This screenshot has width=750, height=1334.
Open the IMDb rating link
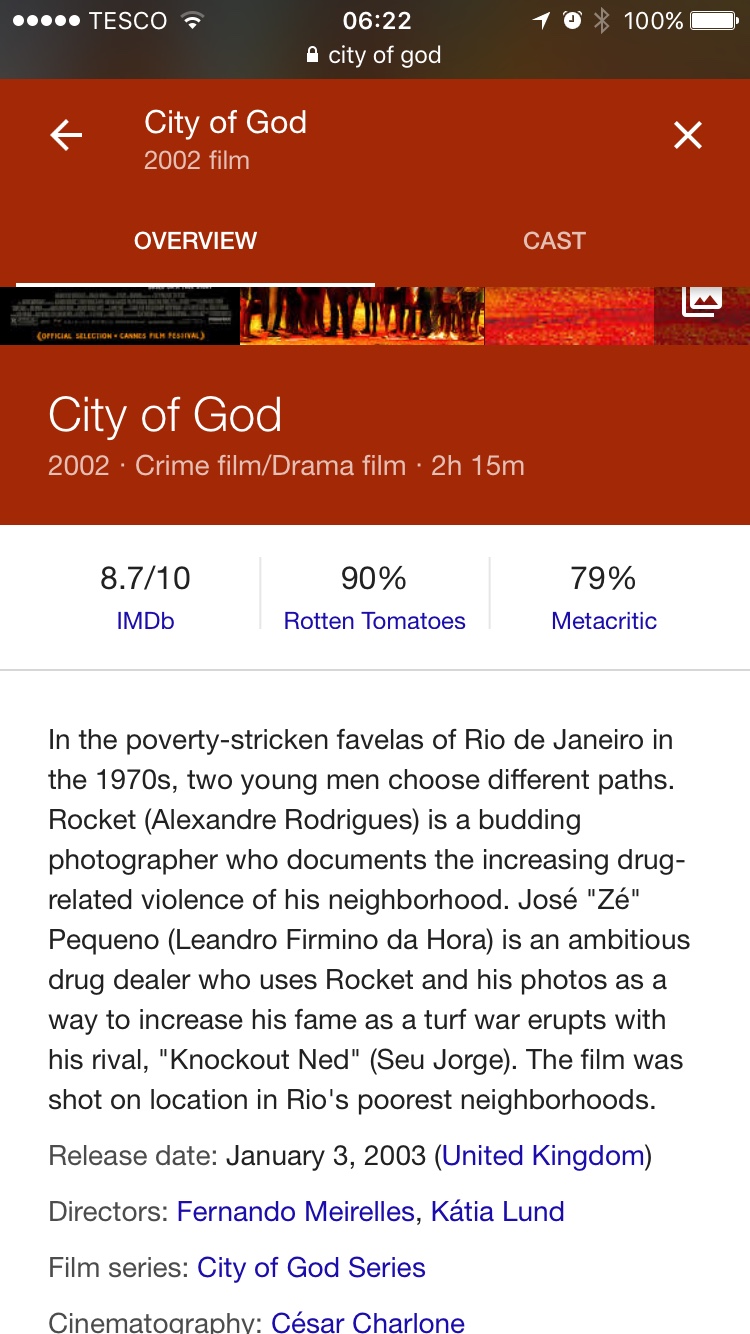pos(145,621)
